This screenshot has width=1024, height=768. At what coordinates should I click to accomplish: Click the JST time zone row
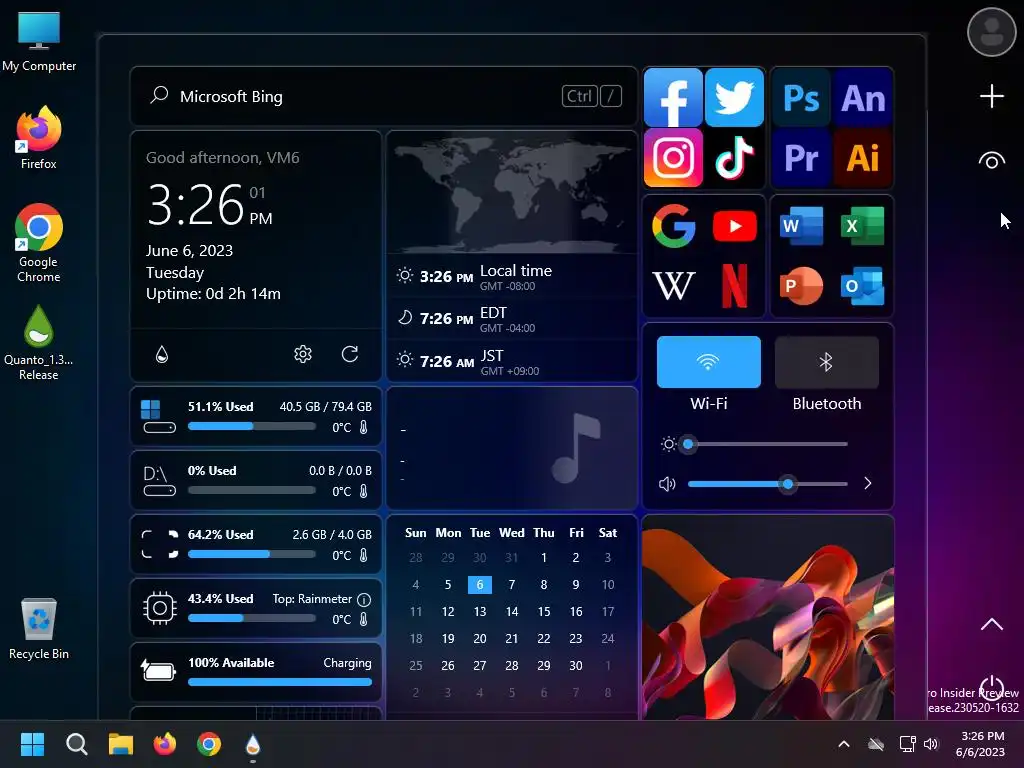[512, 362]
